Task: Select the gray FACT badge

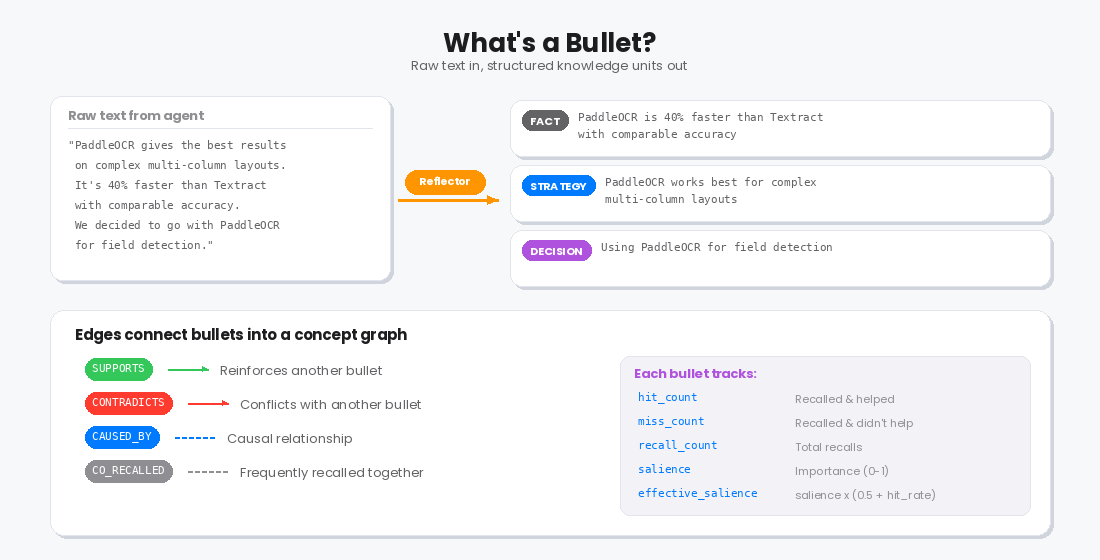Action: [545, 121]
